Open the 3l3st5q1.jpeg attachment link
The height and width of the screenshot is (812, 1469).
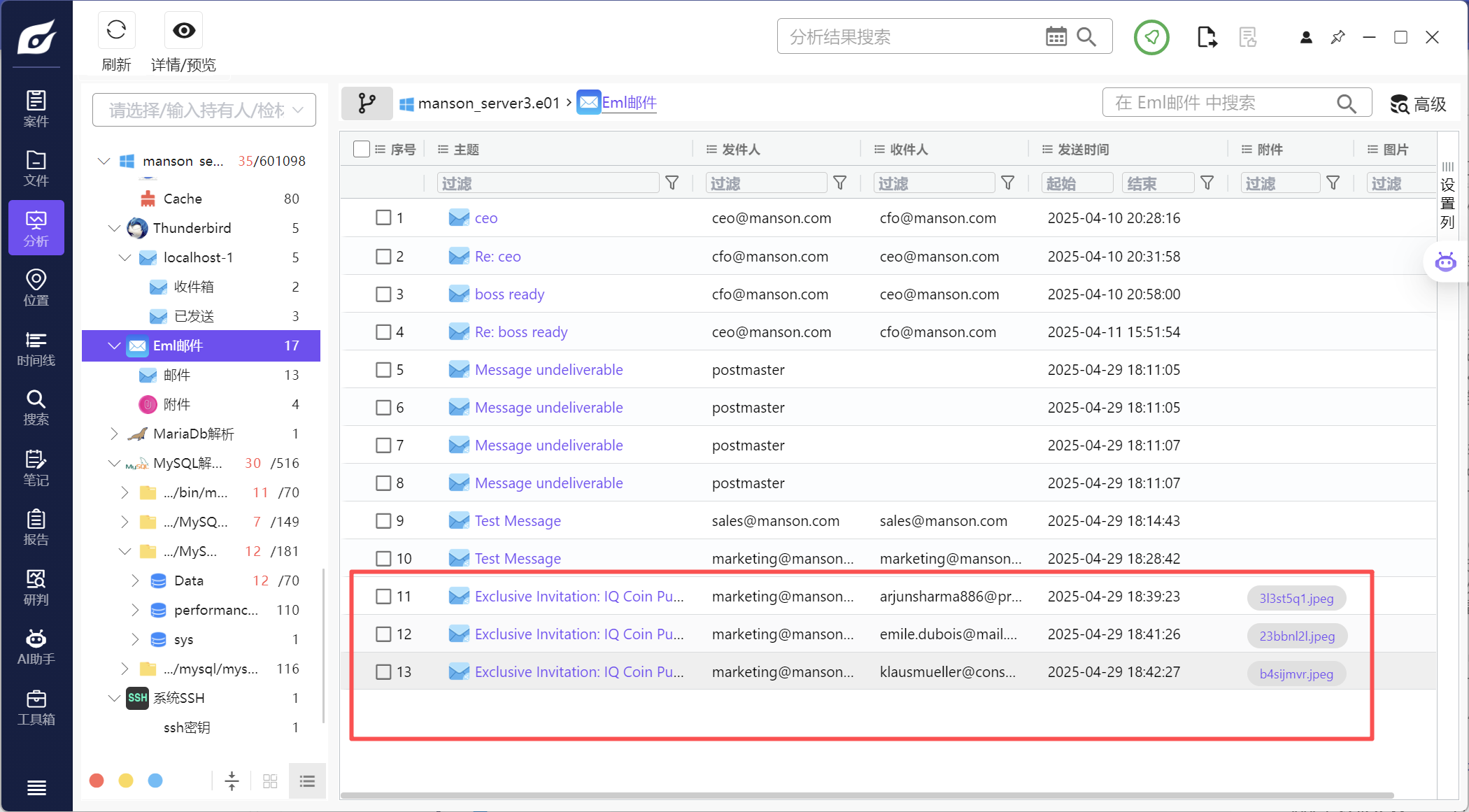[1296, 598]
